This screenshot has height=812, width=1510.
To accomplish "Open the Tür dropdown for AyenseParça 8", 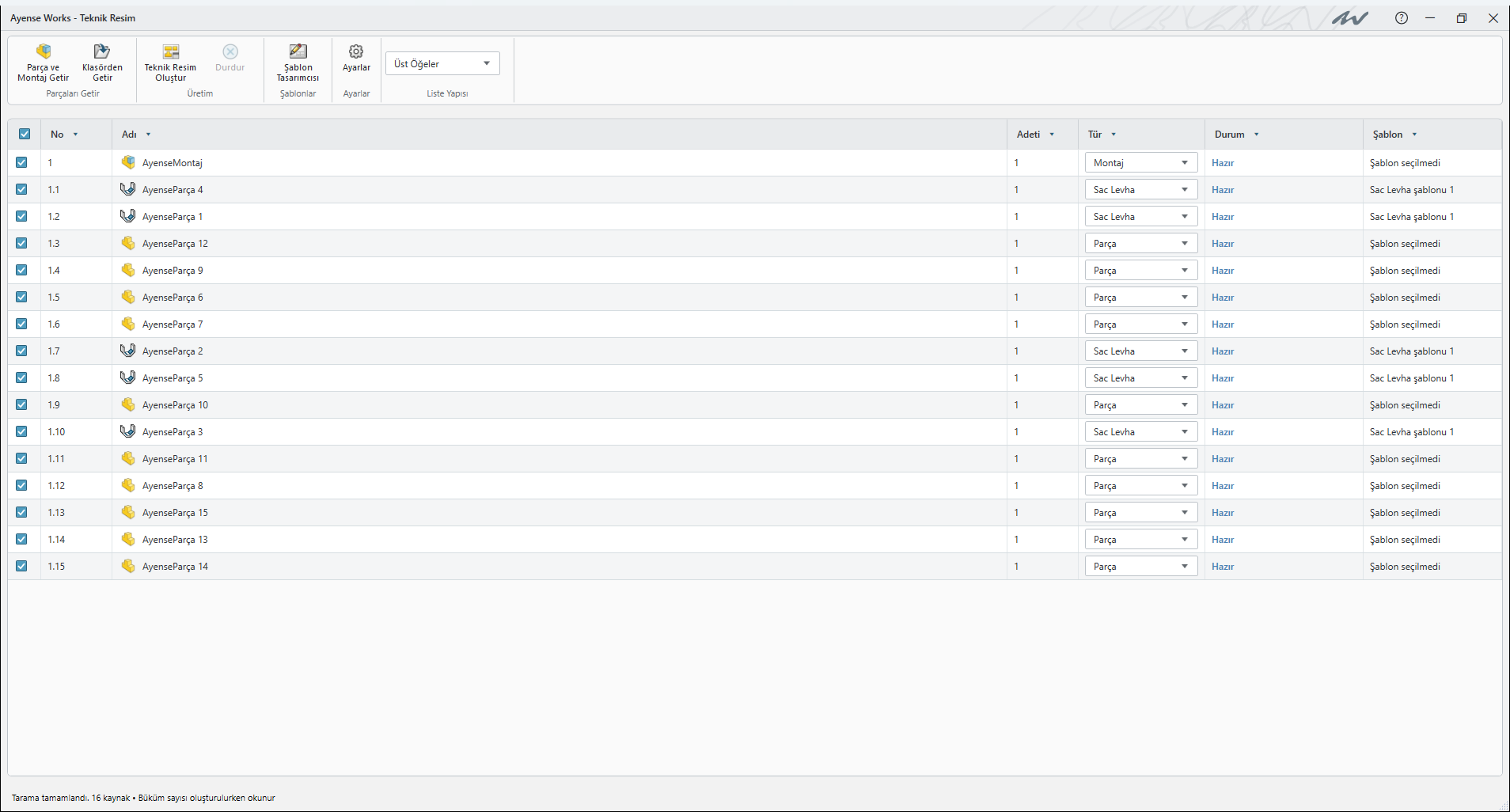I will click(x=1140, y=485).
